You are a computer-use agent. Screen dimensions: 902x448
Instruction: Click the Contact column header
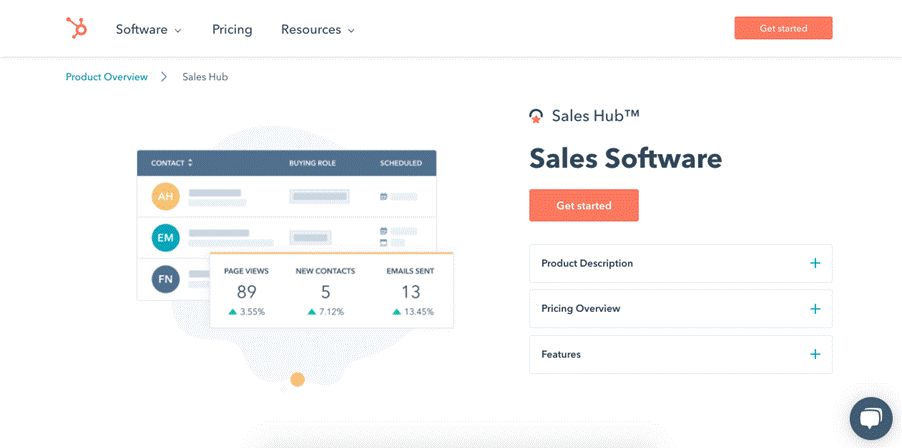click(x=167, y=163)
